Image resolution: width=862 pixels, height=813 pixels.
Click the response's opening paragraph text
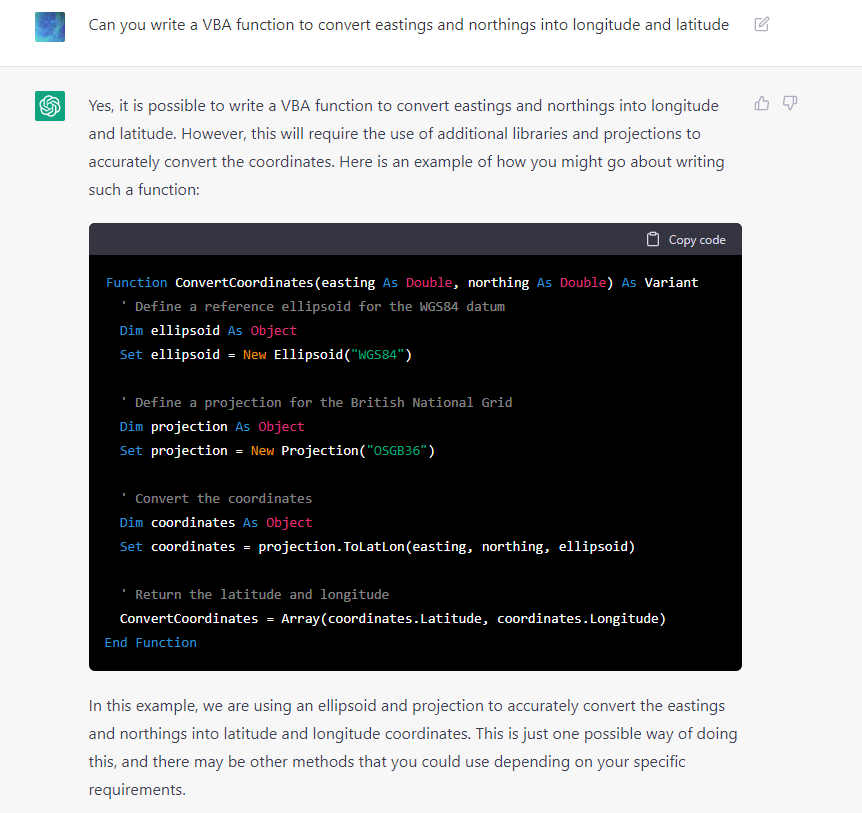pos(407,147)
